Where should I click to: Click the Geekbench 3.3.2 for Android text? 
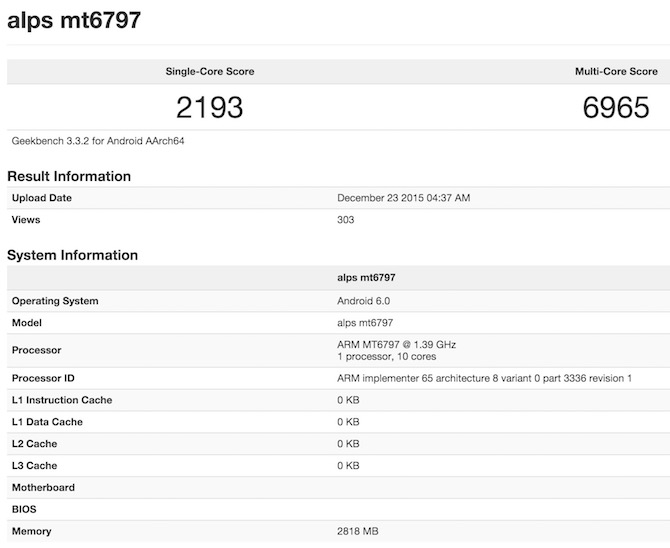98,141
